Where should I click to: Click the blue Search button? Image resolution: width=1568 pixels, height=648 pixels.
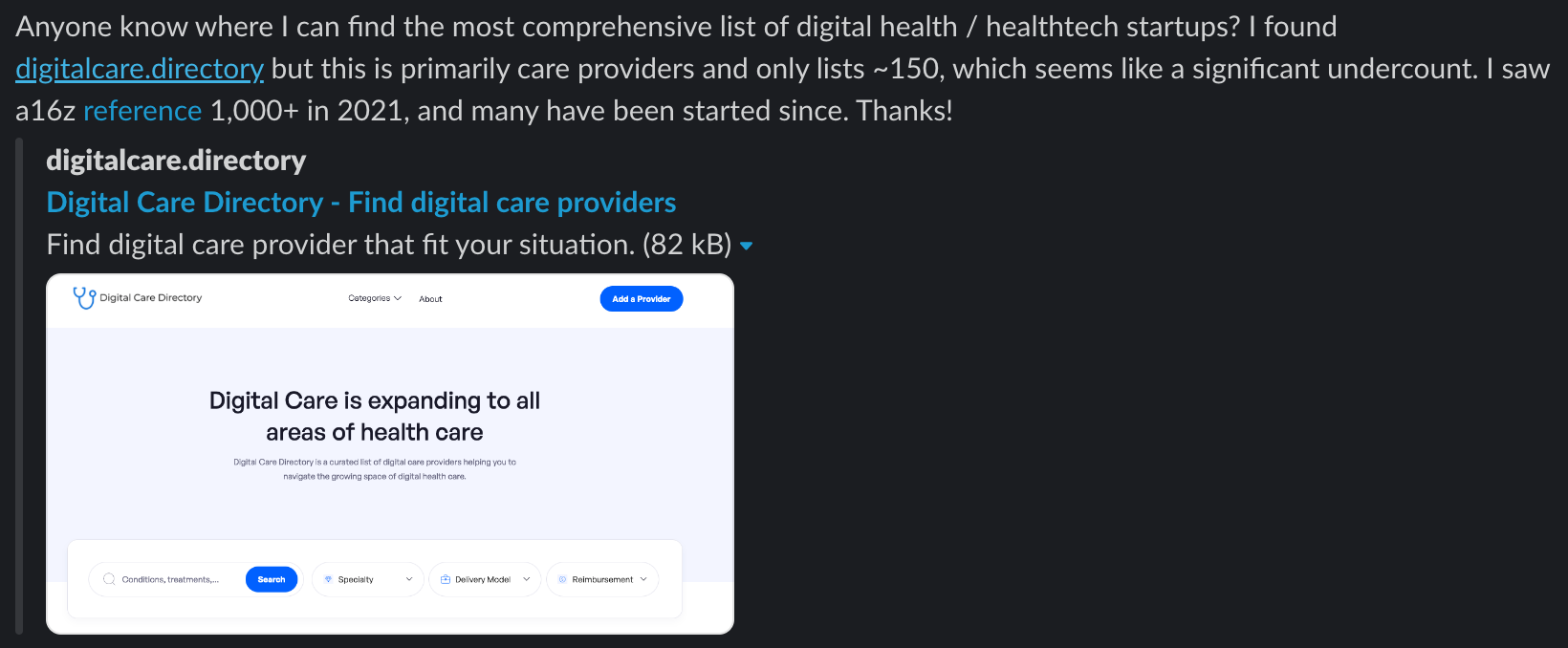(272, 579)
